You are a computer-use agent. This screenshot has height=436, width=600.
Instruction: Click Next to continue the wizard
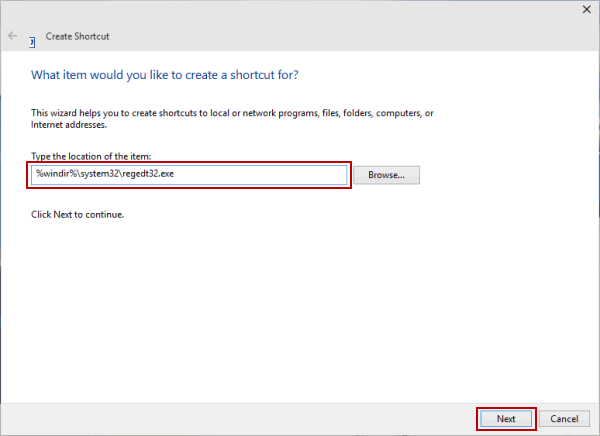[506, 419]
